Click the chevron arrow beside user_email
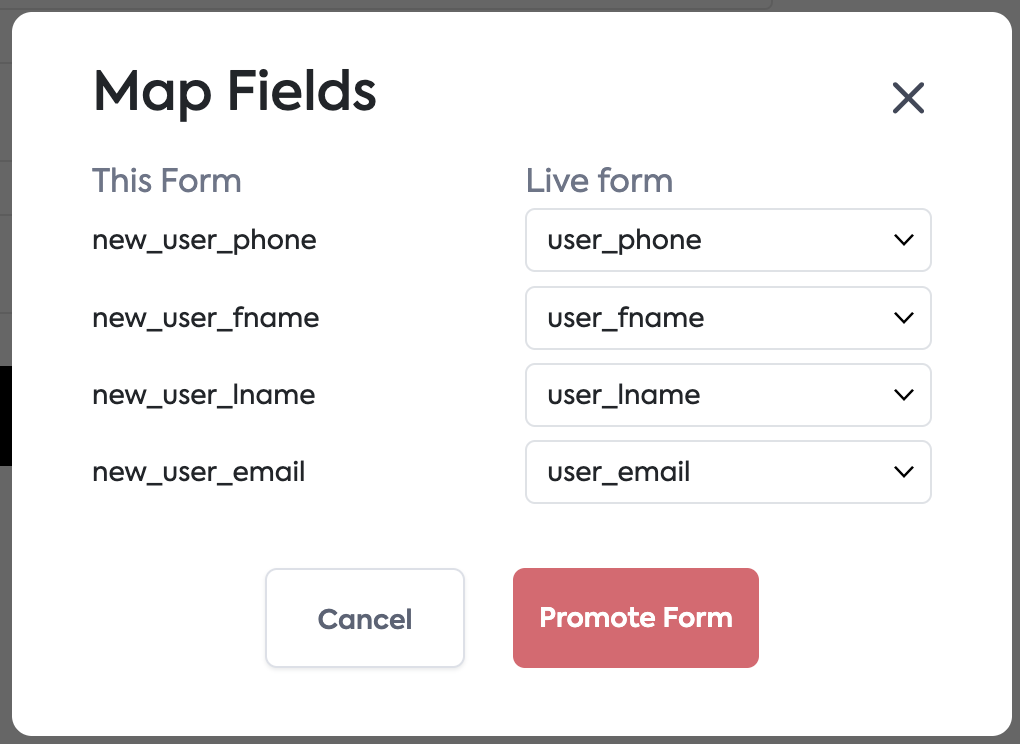The height and width of the screenshot is (744, 1020). (904, 472)
